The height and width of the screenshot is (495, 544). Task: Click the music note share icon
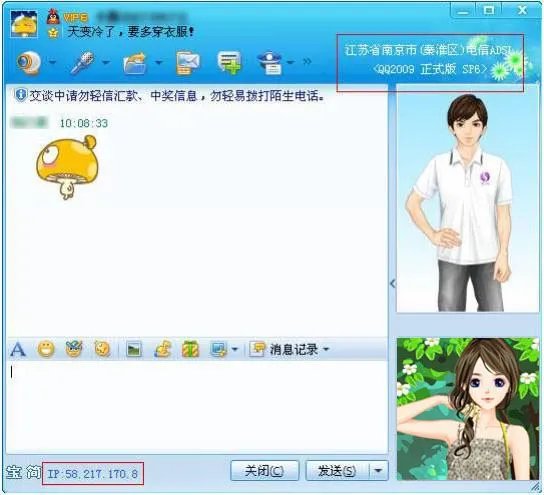click(163, 349)
